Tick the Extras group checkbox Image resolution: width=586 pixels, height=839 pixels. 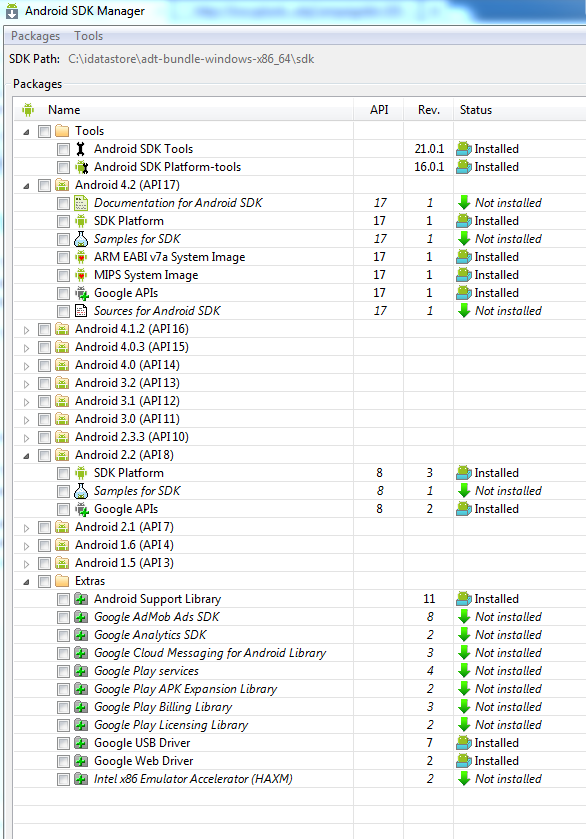coord(44,582)
